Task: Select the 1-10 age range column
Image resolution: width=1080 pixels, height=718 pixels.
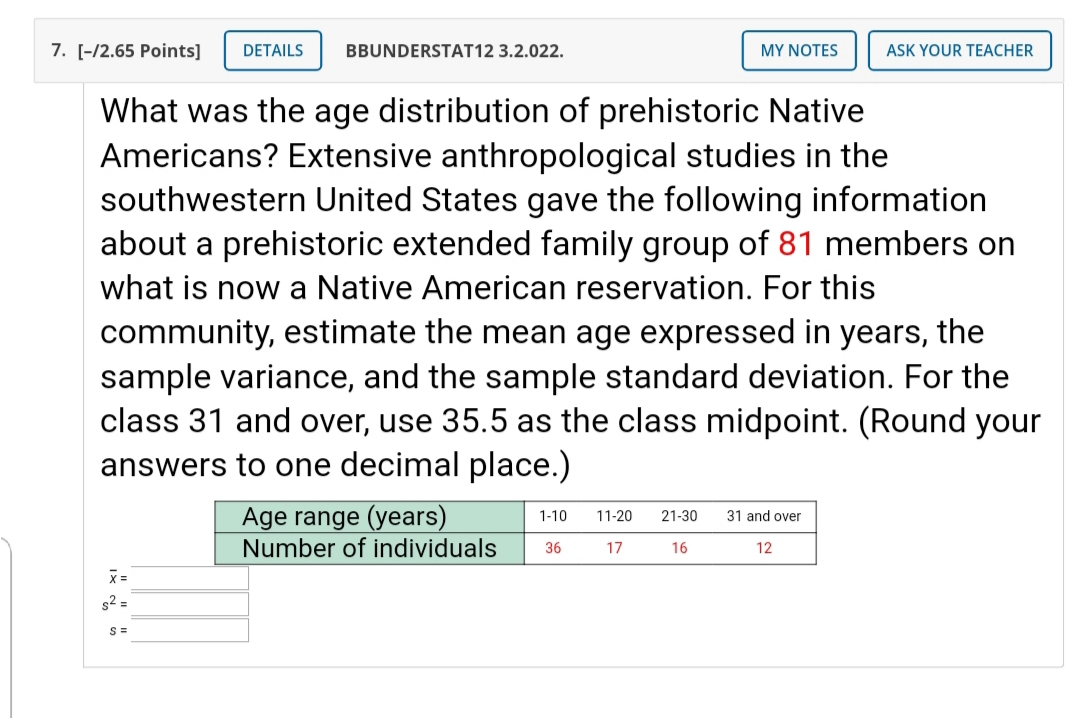Action: pyautogui.click(x=553, y=516)
